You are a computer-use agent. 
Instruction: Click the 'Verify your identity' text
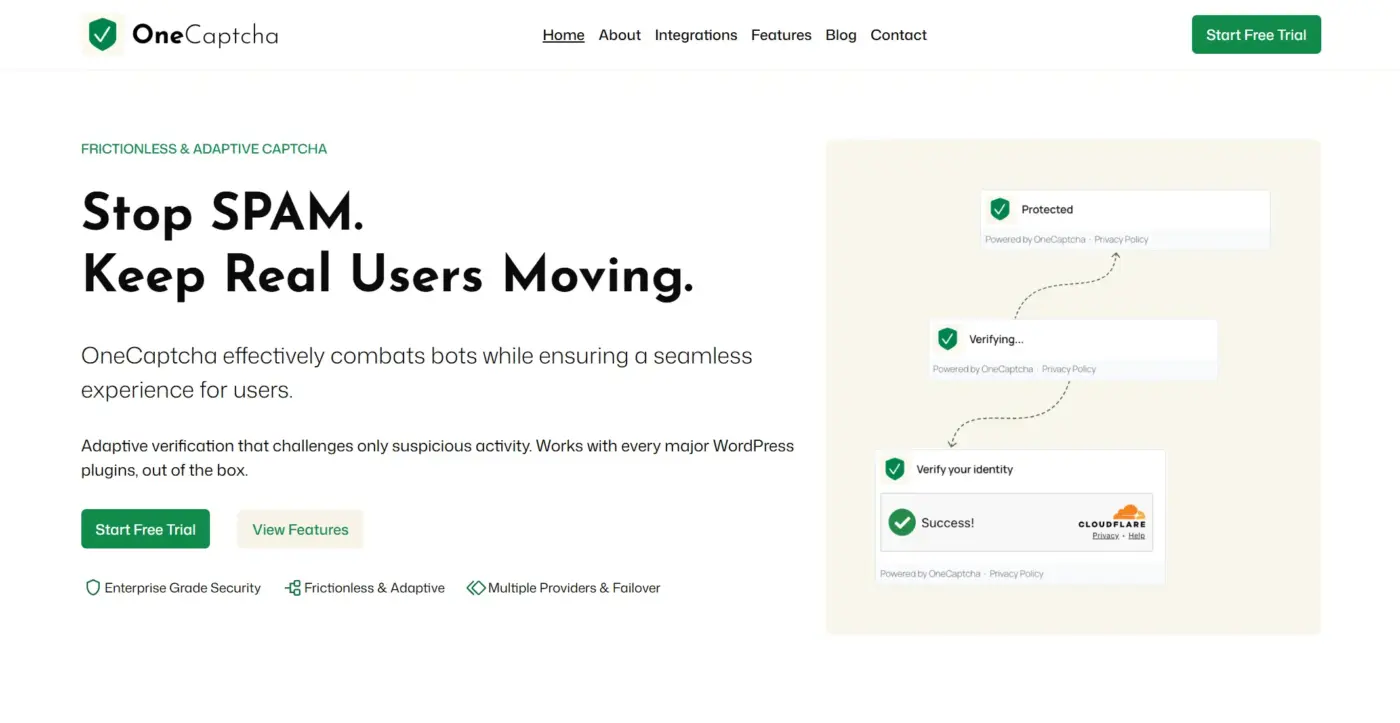pos(965,470)
